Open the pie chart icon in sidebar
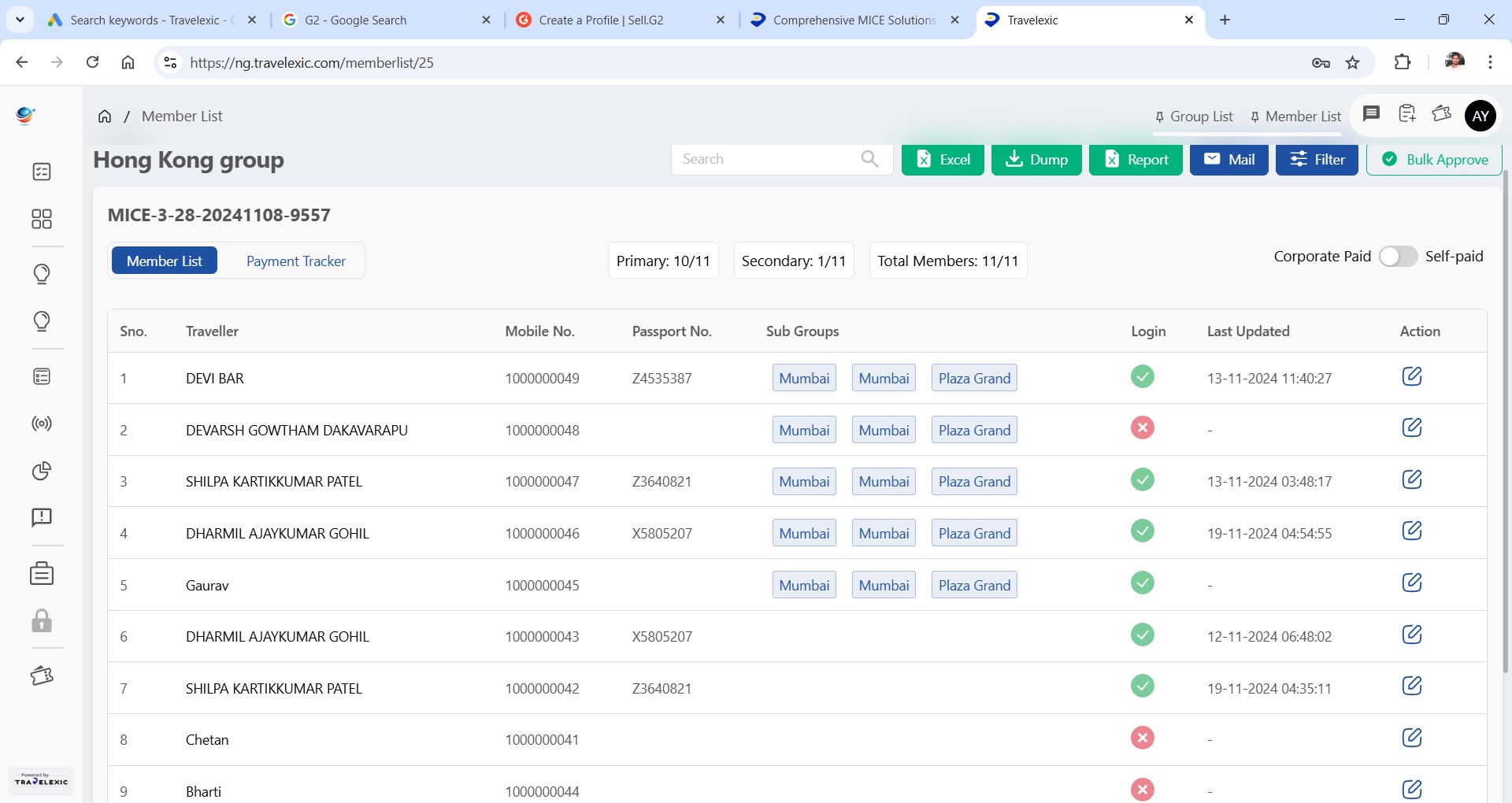 tap(42, 471)
